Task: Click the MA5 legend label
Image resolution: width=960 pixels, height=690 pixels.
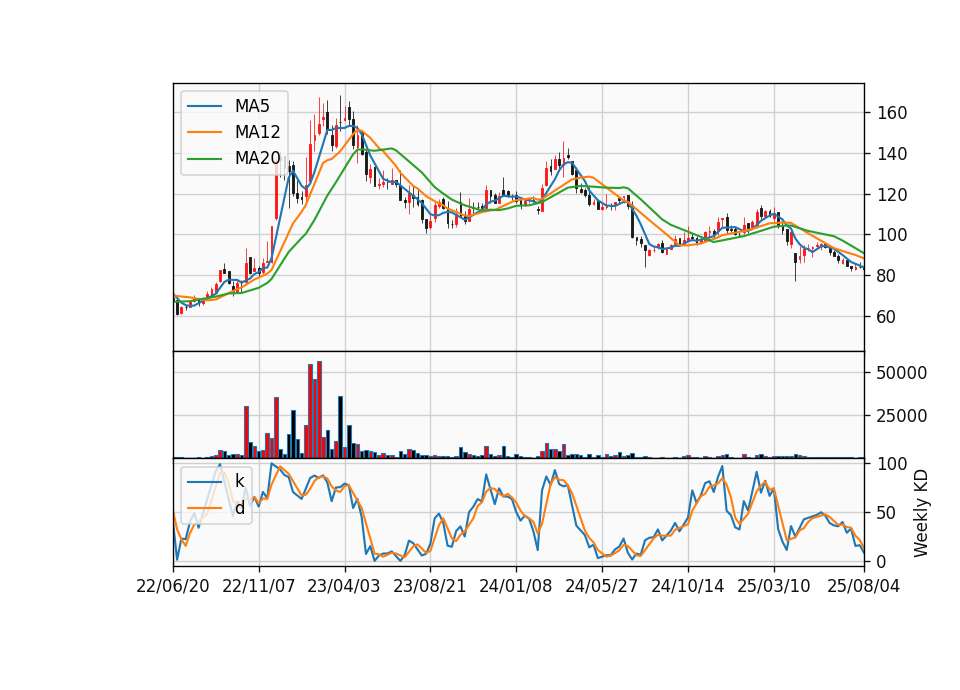Action: 252,106
